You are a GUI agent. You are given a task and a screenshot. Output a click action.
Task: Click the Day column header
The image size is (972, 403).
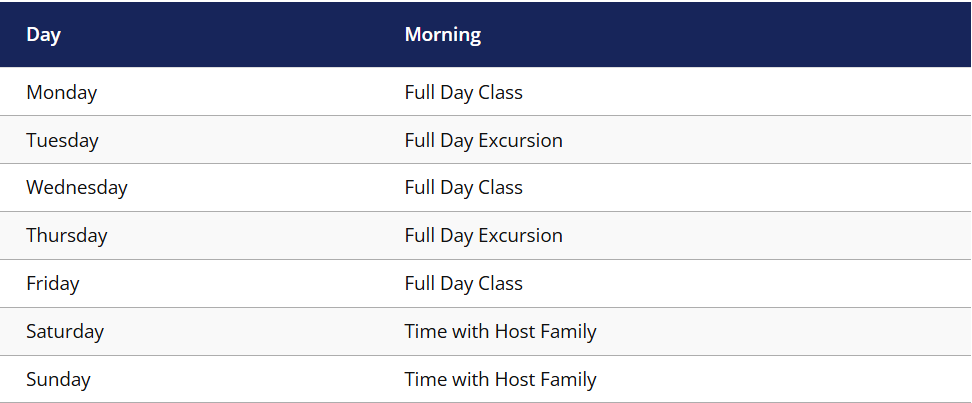coord(44,35)
